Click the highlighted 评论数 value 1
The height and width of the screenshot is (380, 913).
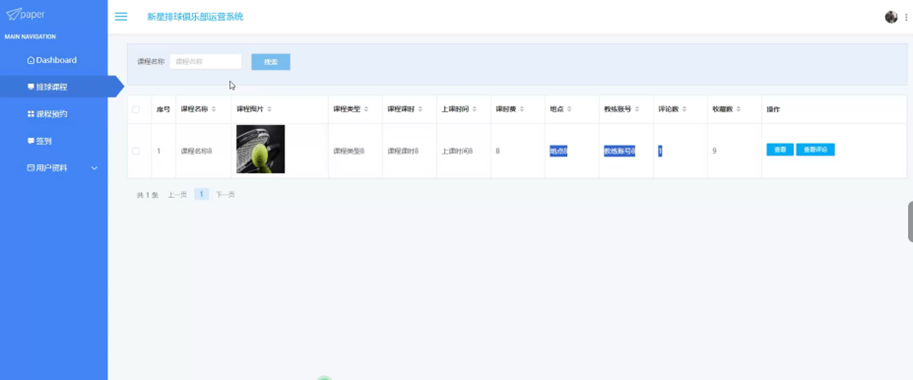coord(660,151)
